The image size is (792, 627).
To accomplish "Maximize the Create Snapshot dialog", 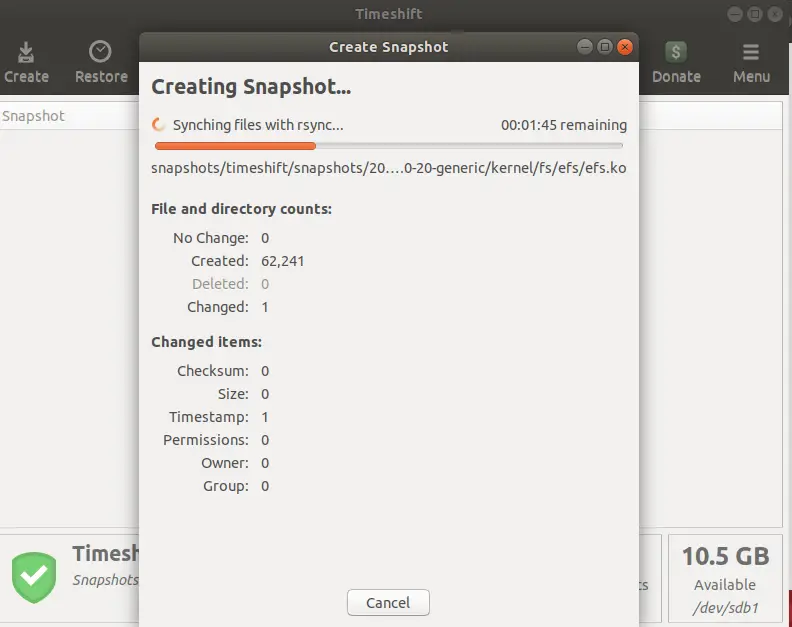I will click(x=605, y=47).
